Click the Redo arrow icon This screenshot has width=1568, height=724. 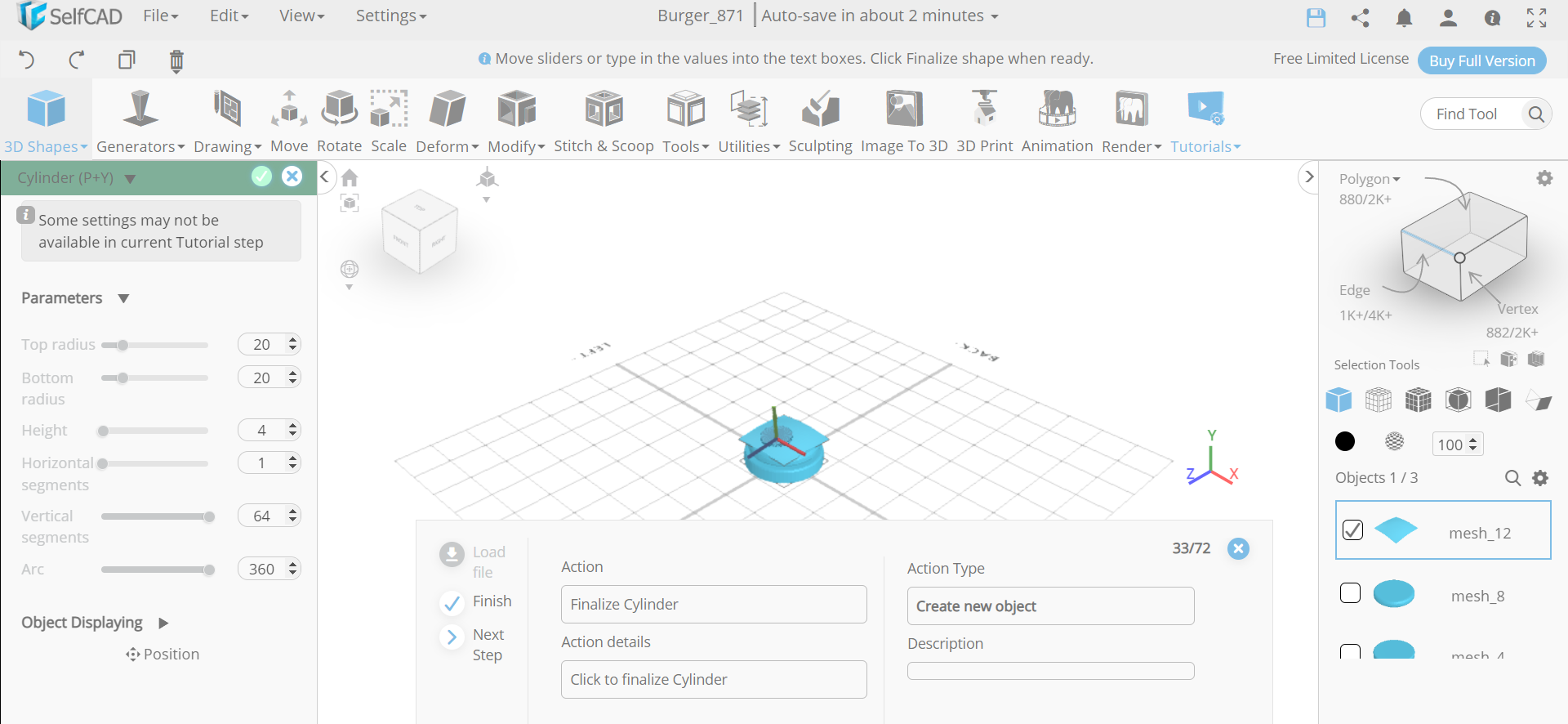tap(77, 60)
